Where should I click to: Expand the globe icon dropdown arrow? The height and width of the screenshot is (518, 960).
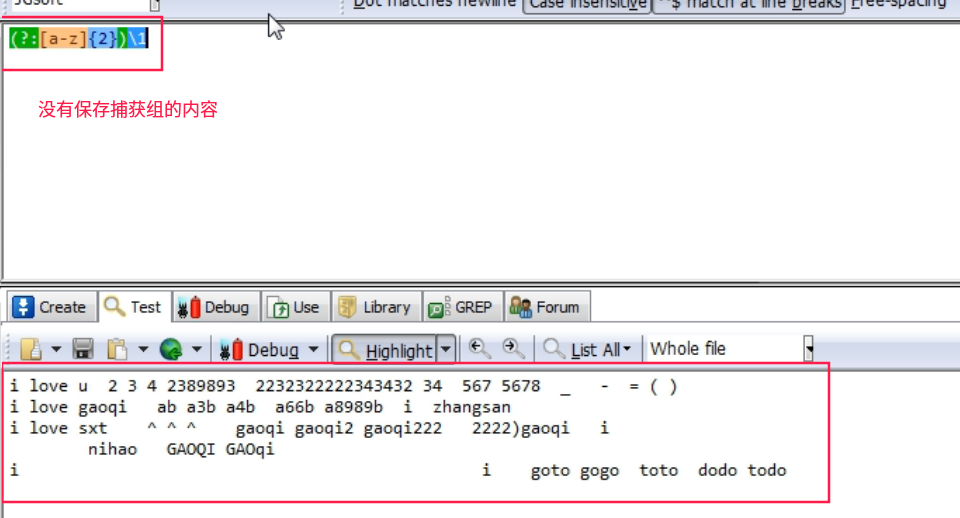click(x=197, y=349)
